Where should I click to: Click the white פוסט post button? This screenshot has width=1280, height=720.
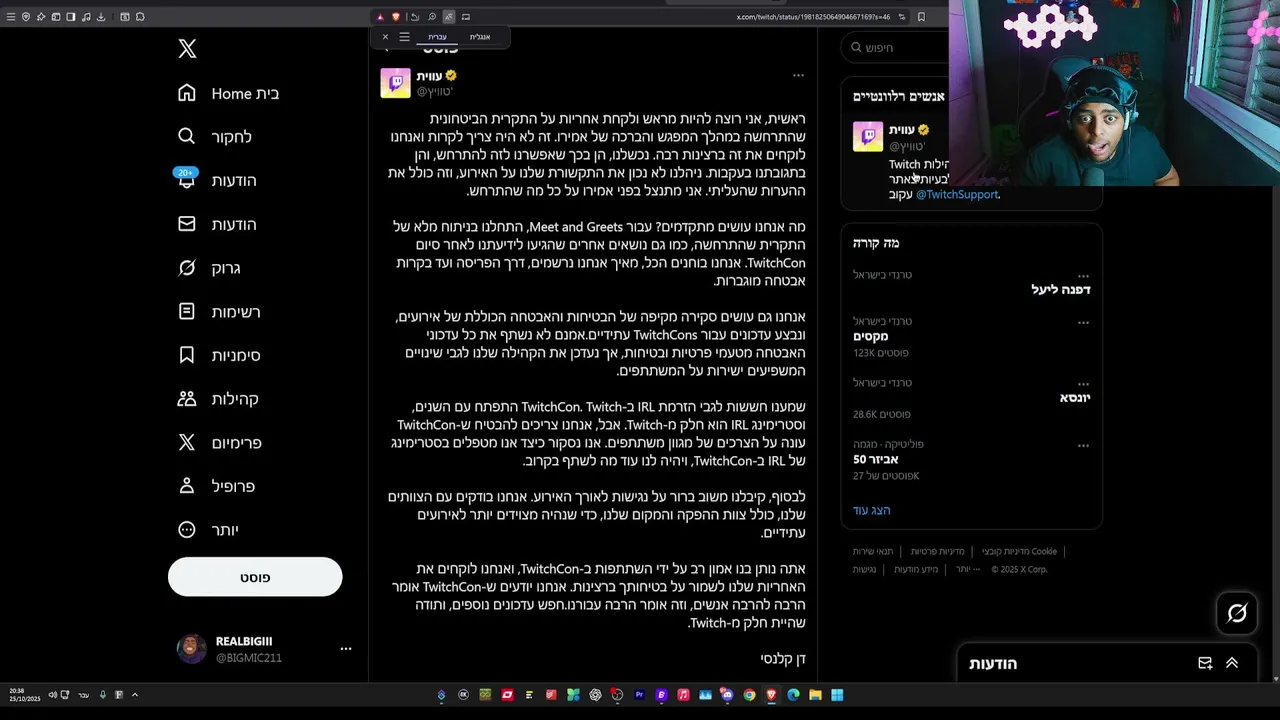pyautogui.click(x=255, y=577)
